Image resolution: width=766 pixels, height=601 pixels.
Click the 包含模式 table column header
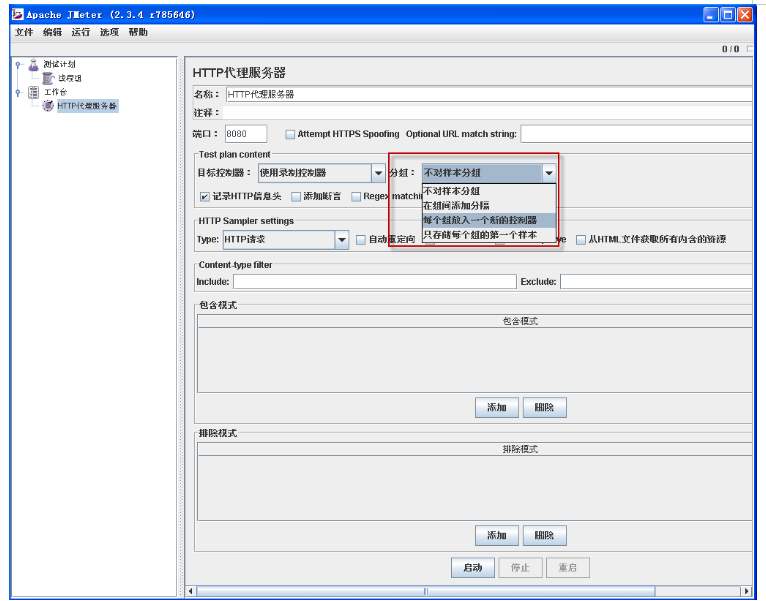click(x=475, y=321)
